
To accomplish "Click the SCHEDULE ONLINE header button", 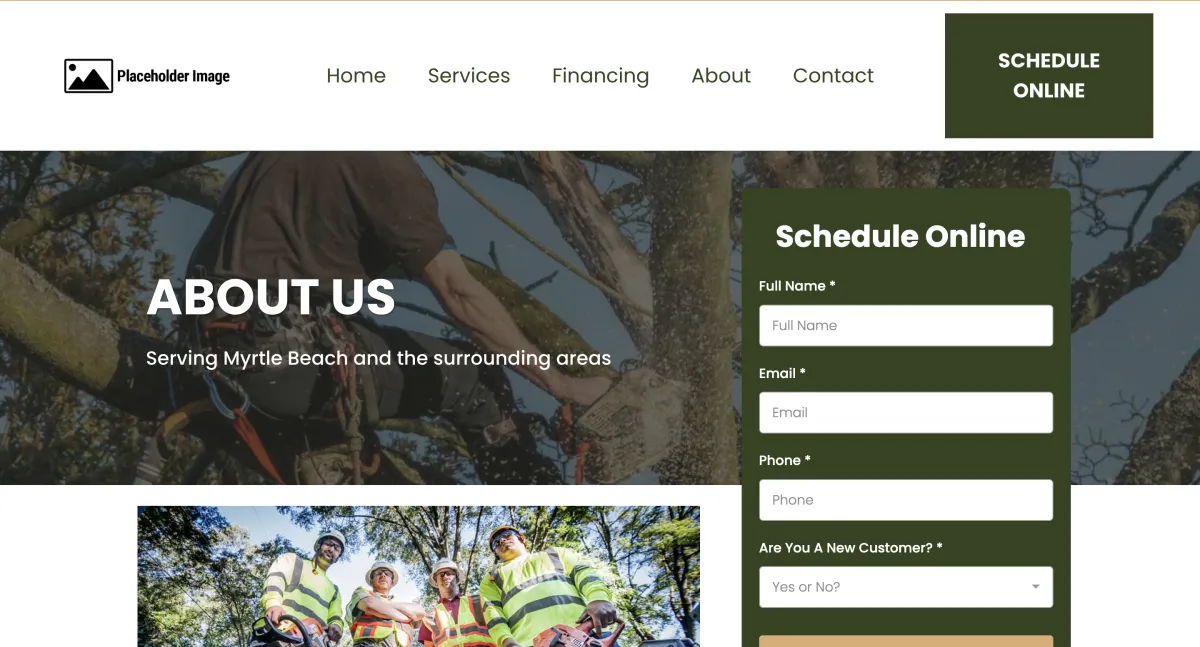I will [x=1049, y=76].
